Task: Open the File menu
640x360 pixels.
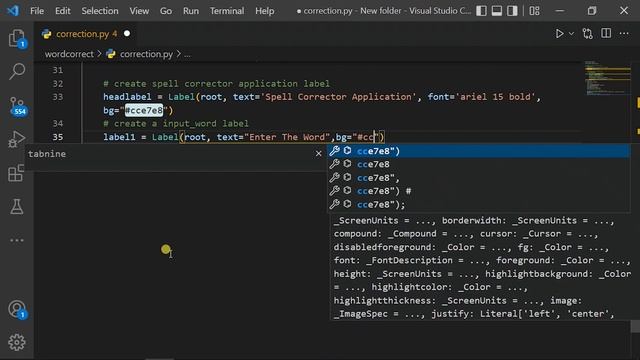Action: coord(37,11)
